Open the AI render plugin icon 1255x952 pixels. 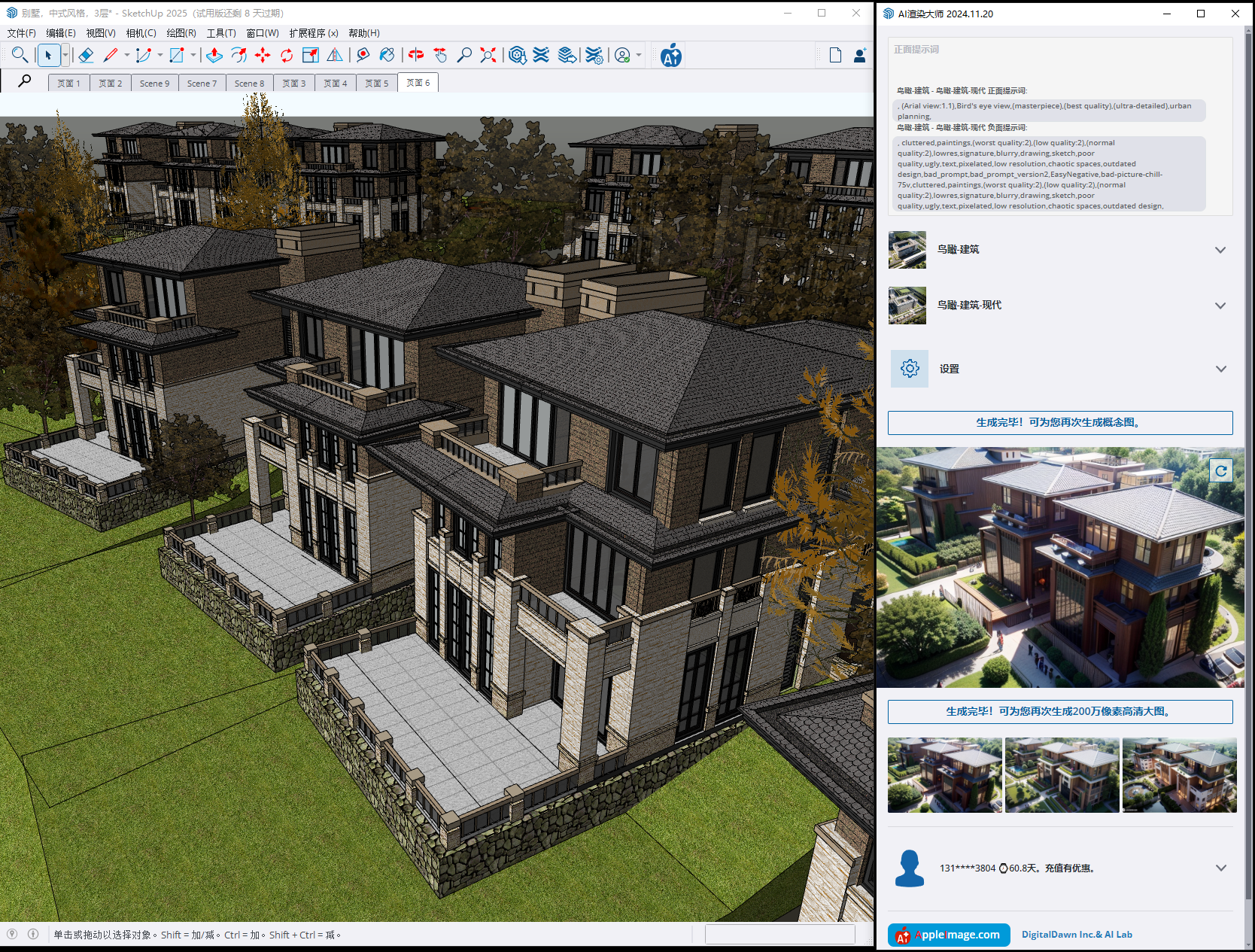tap(670, 56)
